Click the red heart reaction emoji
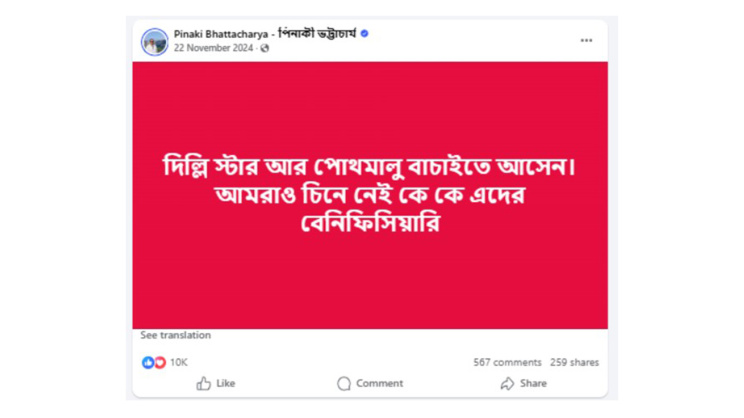The height and width of the screenshot is (418, 744). (x=159, y=362)
